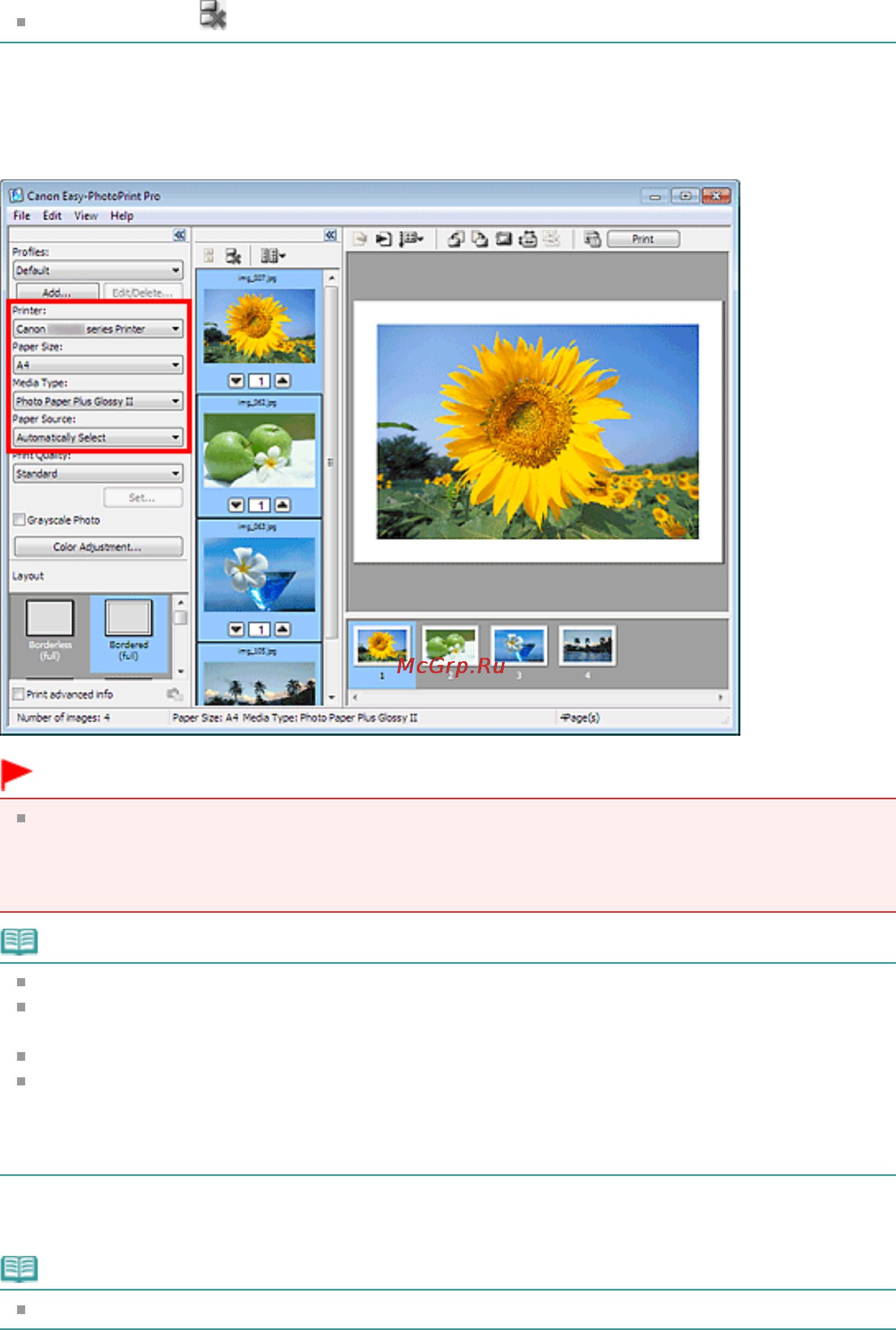Expand the Profiles dropdown showing Default
The width and height of the screenshot is (896, 1330).
(x=98, y=270)
